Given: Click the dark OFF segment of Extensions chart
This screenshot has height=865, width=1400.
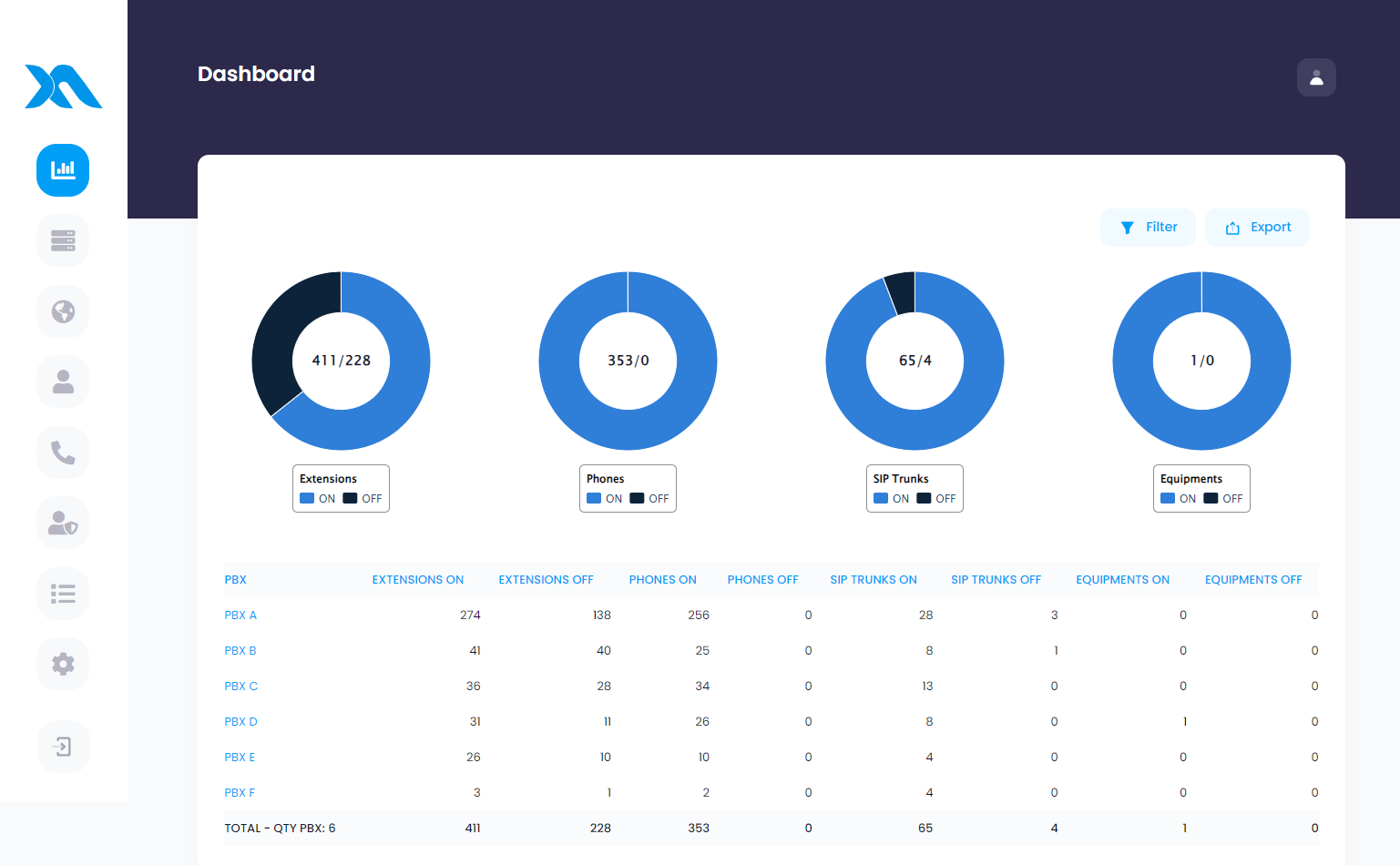Looking at the screenshot, I should pos(281,335).
